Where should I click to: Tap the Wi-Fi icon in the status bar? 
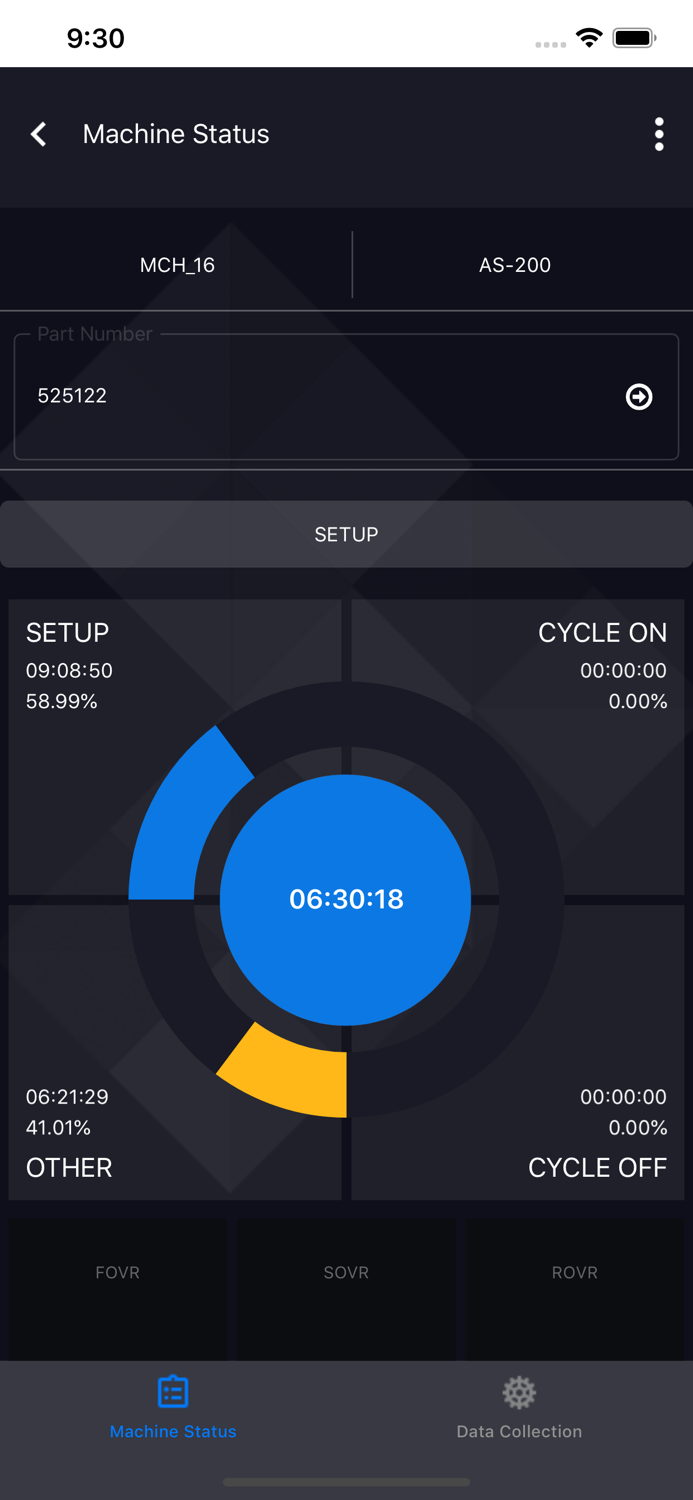[x=589, y=37]
